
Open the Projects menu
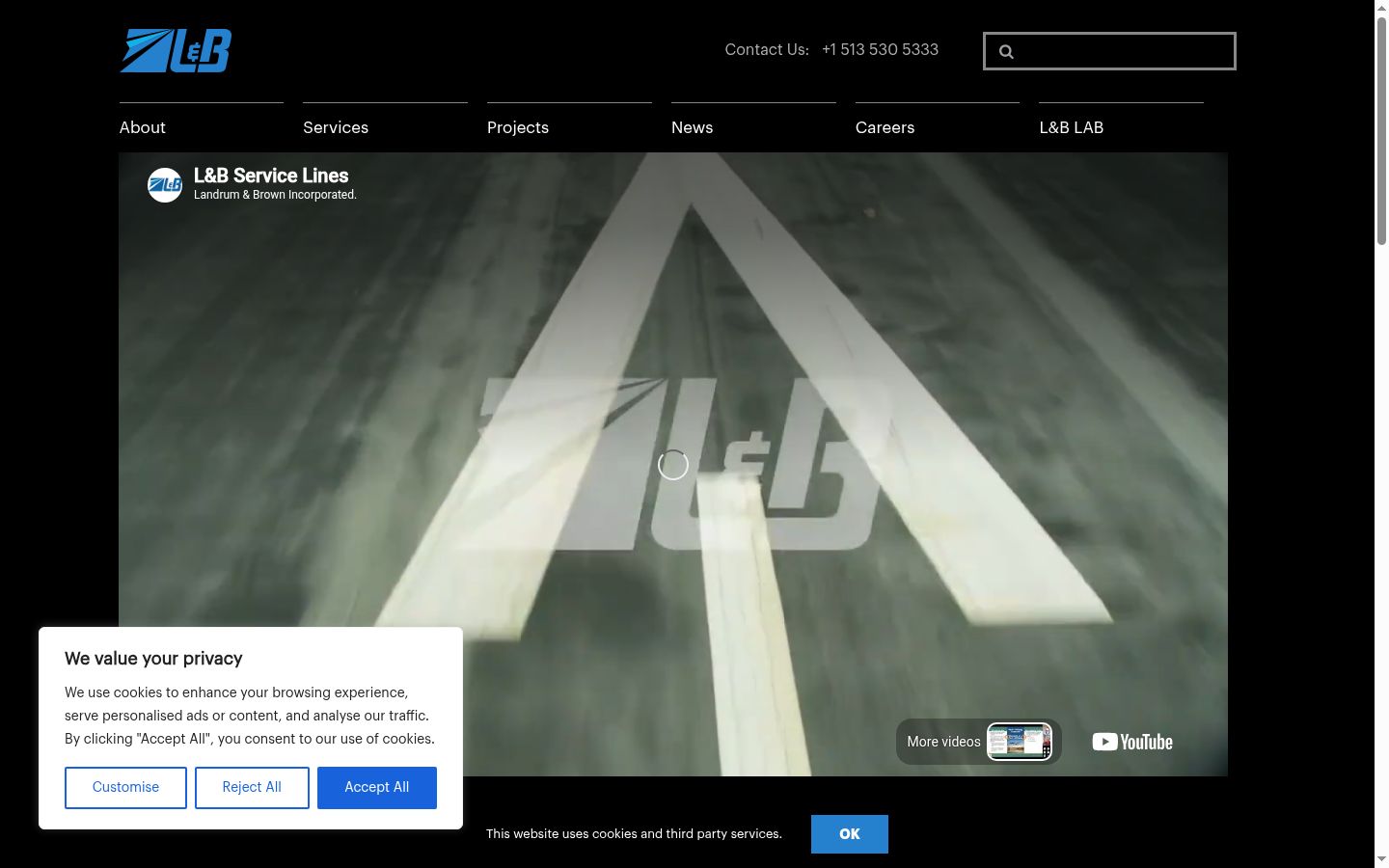pos(518,127)
